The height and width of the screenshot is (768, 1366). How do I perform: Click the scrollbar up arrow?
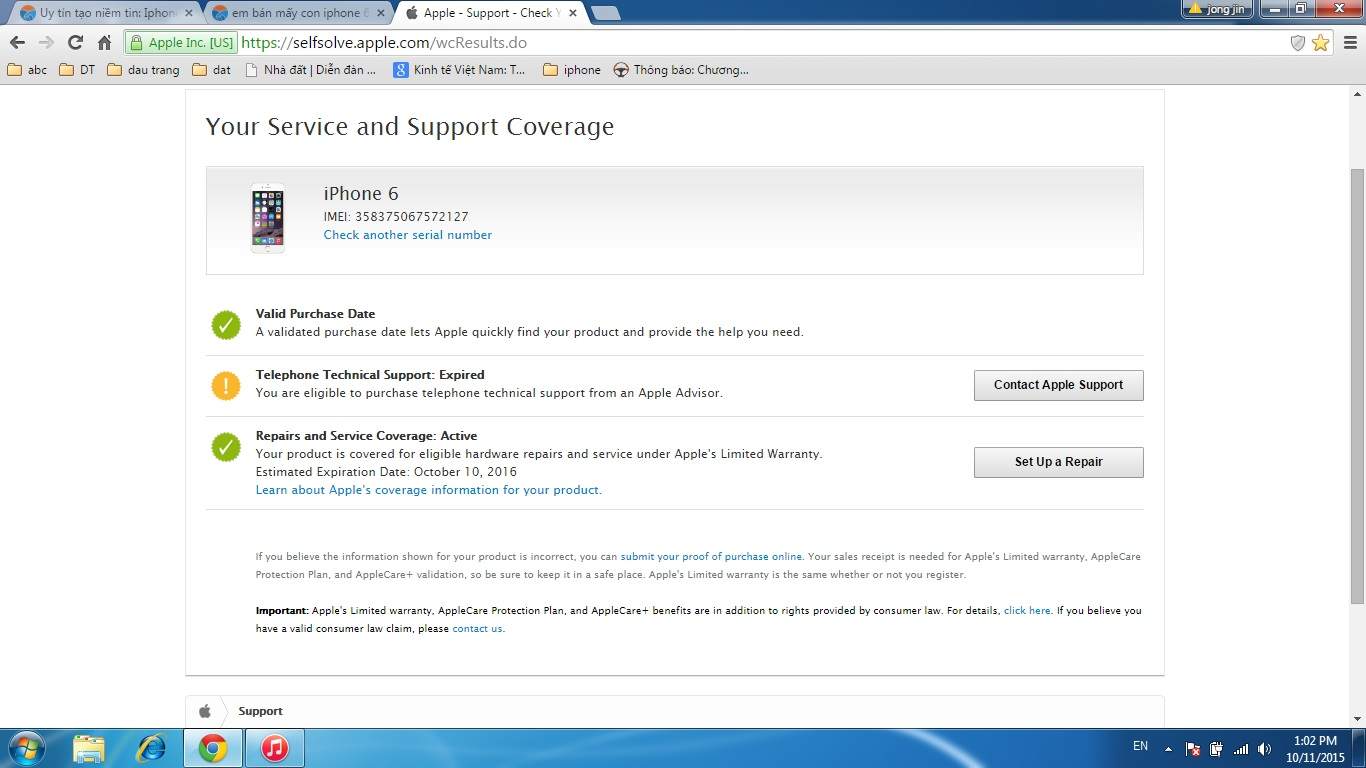1357,92
